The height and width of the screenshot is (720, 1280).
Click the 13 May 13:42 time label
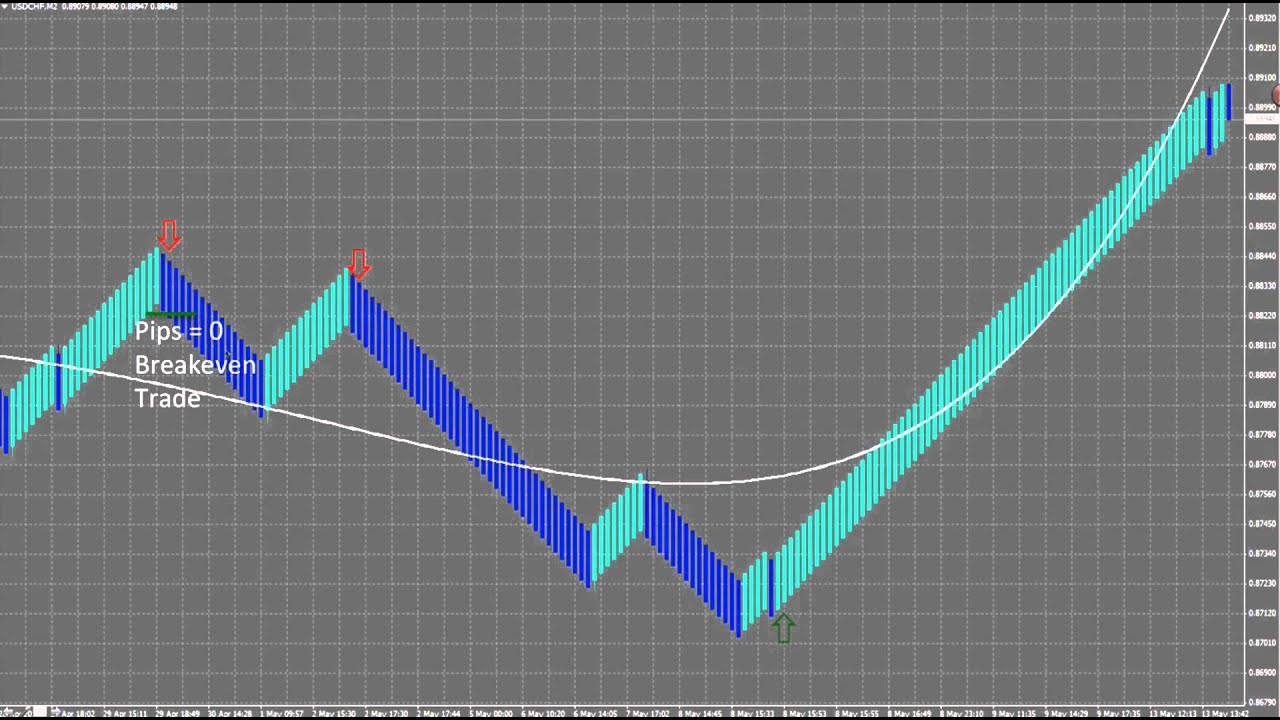point(1224,714)
